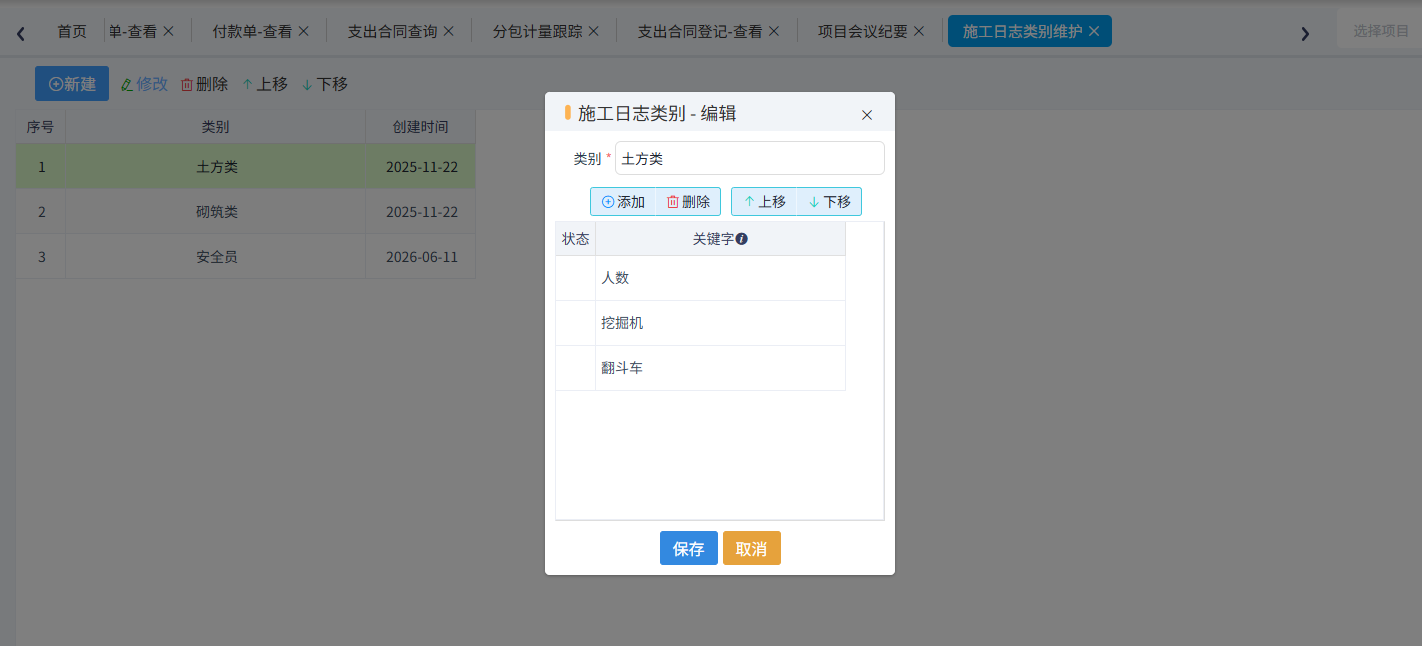Open the 支出合同查询 tab
The image size is (1422, 646).
392,31
